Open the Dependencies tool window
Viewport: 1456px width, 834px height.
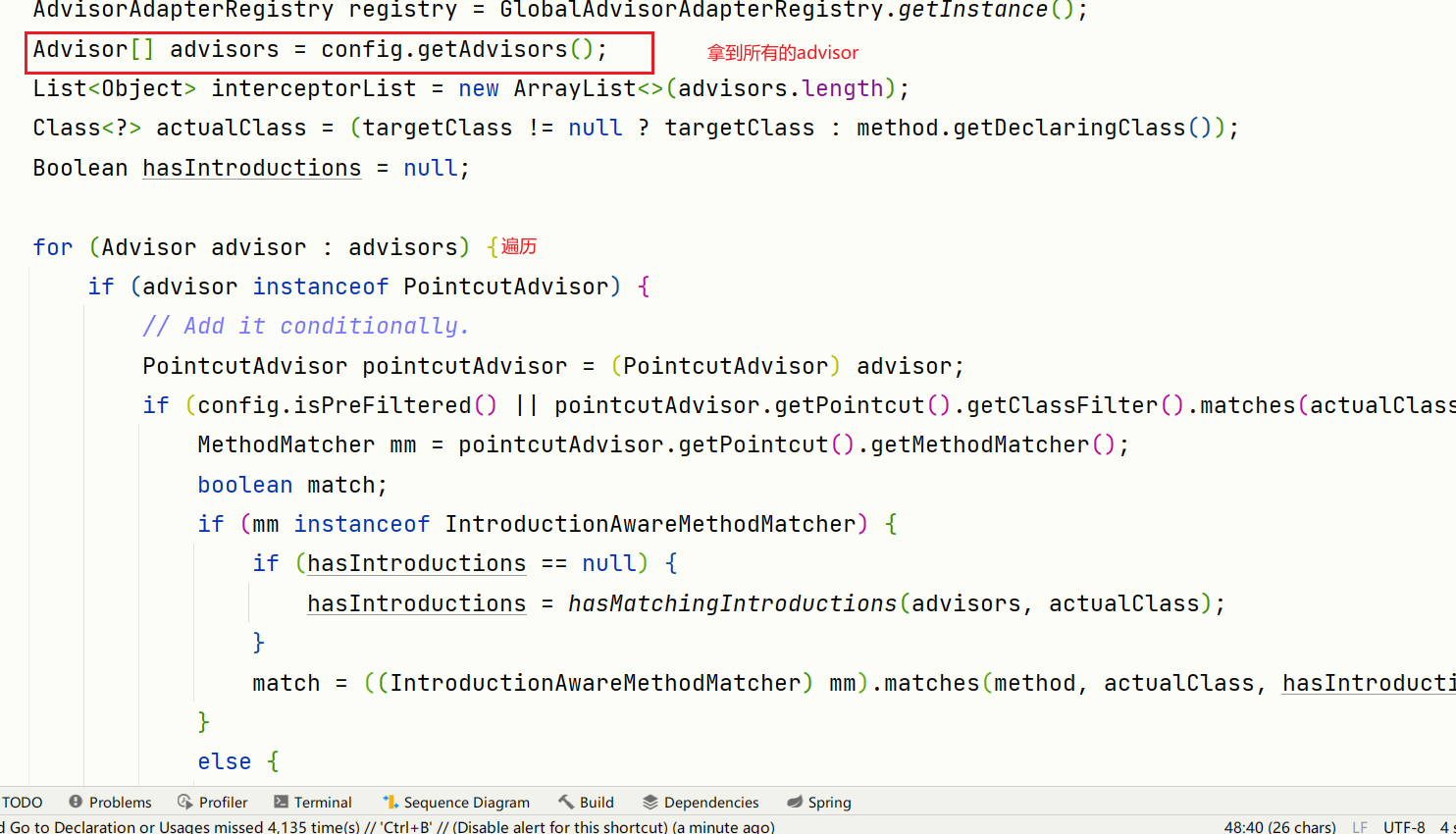click(701, 802)
